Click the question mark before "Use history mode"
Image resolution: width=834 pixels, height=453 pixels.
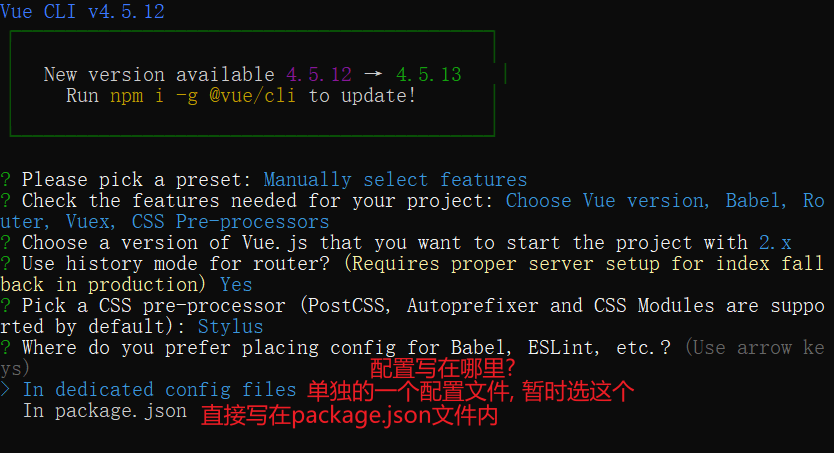coord(6,264)
